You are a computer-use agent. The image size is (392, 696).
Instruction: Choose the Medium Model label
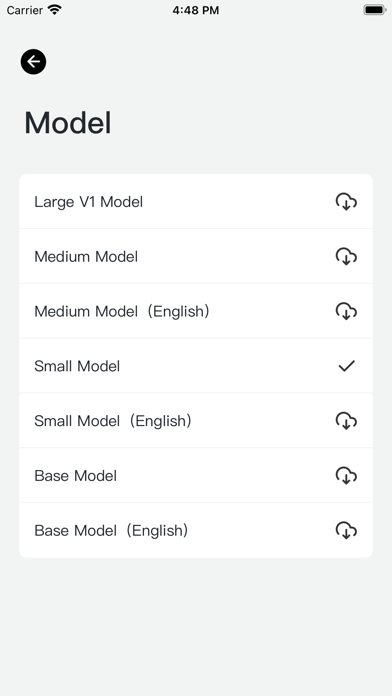pos(86,257)
